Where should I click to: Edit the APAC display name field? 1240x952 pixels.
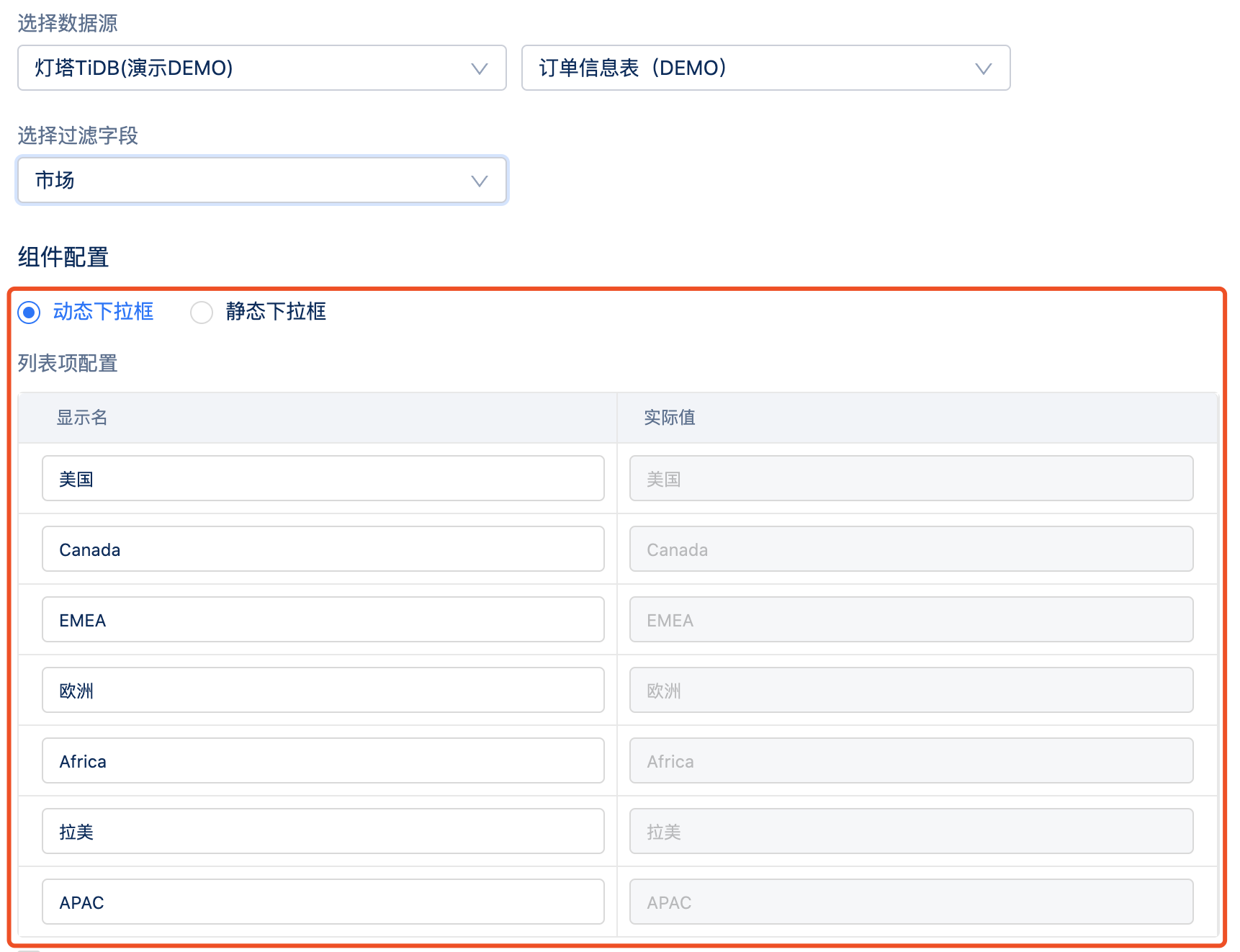[x=323, y=902]
